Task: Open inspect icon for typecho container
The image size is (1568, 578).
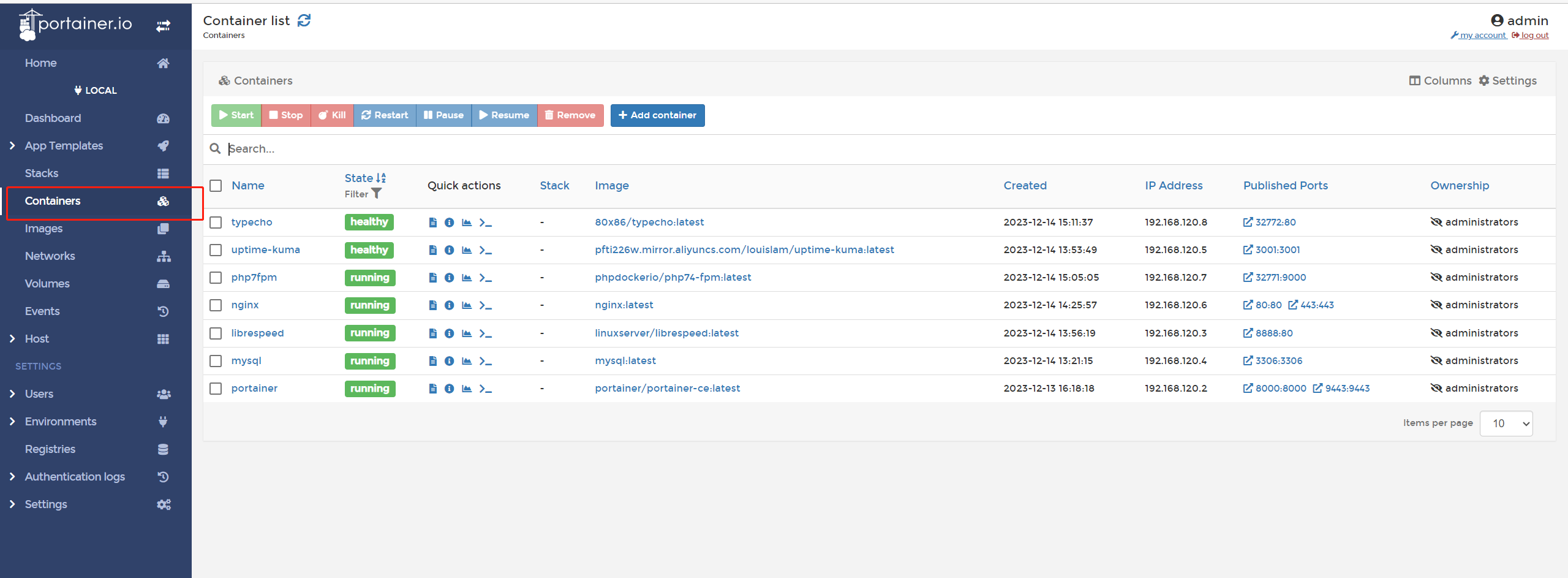Action: coord(449,222)
